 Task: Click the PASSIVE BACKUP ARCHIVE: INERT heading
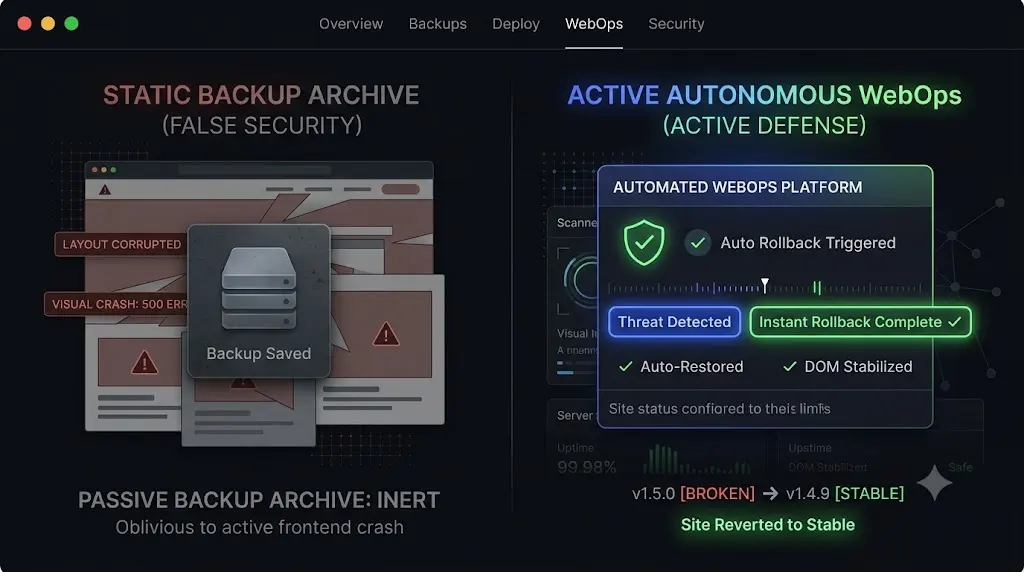click(259, 500)
